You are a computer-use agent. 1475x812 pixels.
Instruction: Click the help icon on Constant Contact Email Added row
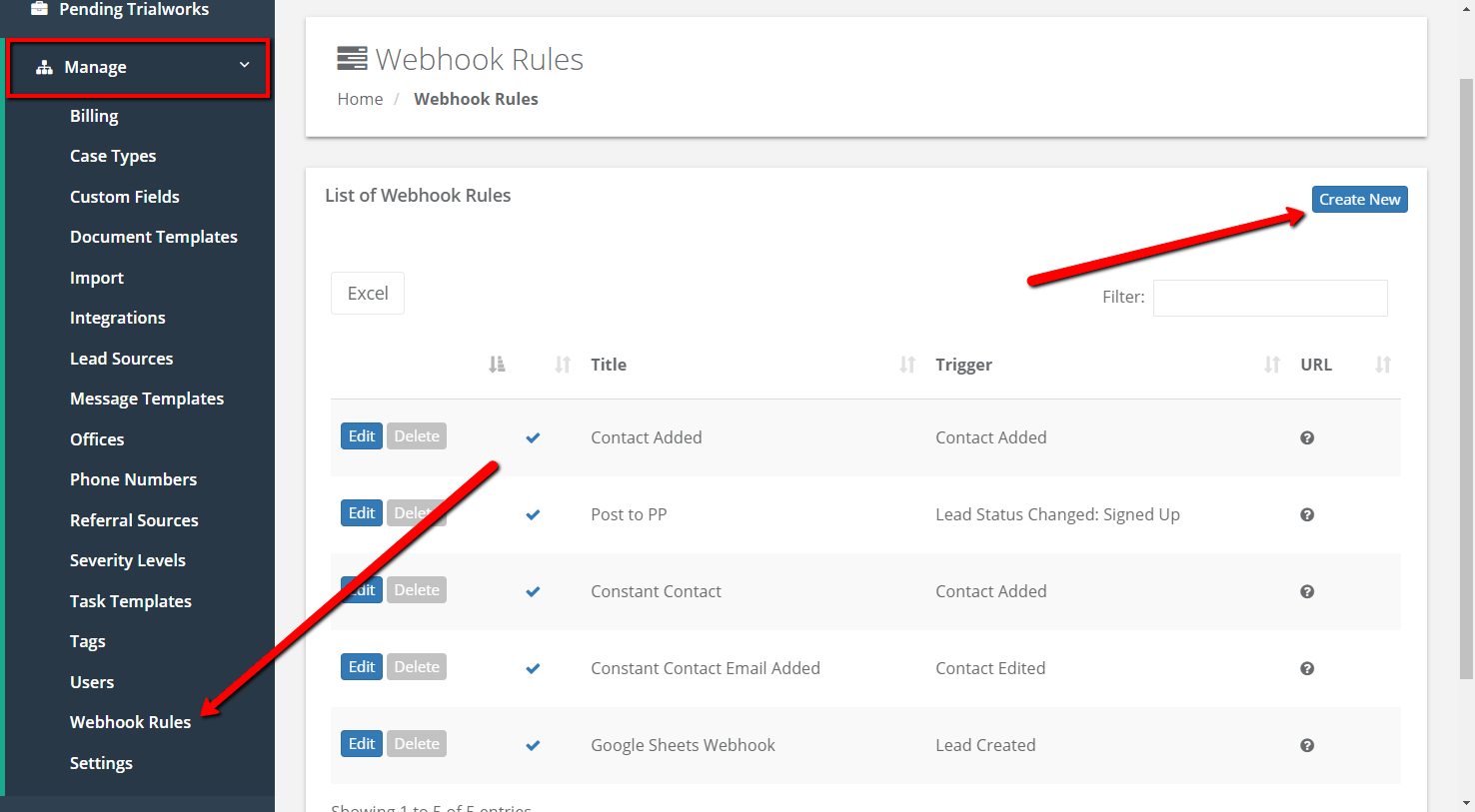1306,667
